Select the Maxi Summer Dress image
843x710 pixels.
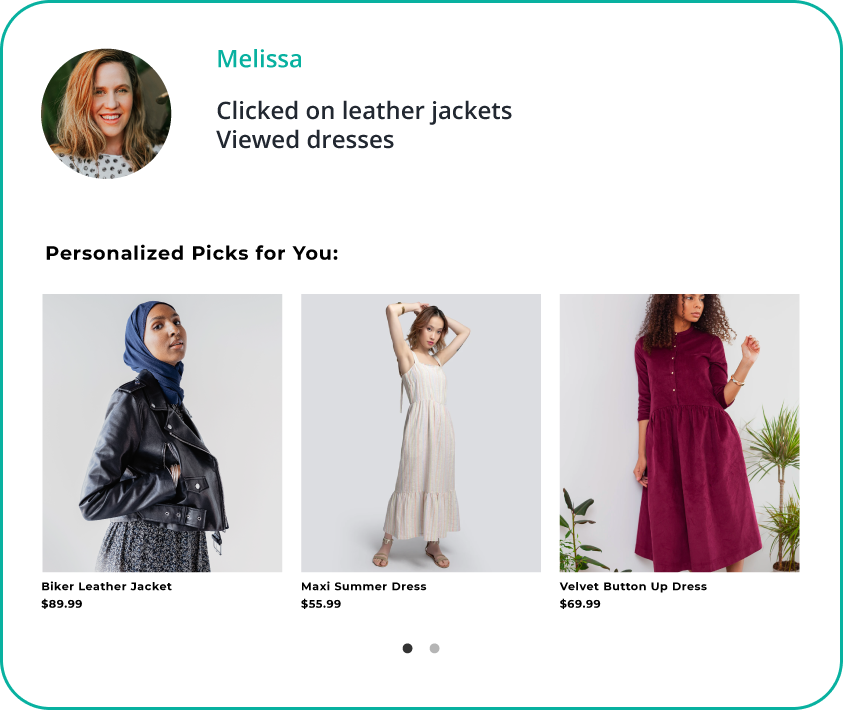coord(421,432)
